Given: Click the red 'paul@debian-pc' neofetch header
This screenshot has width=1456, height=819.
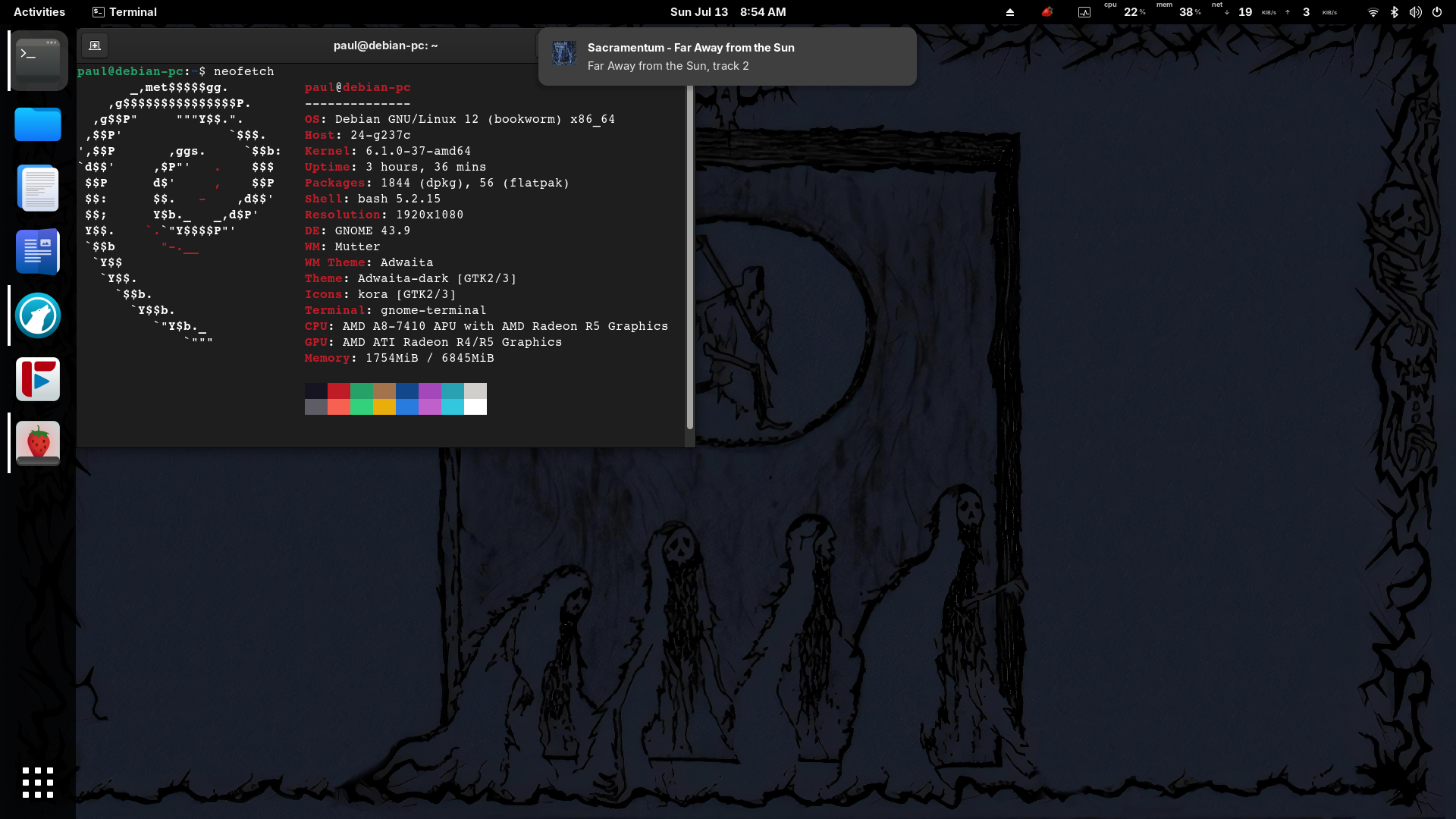Looking at the screenshot, I should pyautogui.click(x=358, y=87).
